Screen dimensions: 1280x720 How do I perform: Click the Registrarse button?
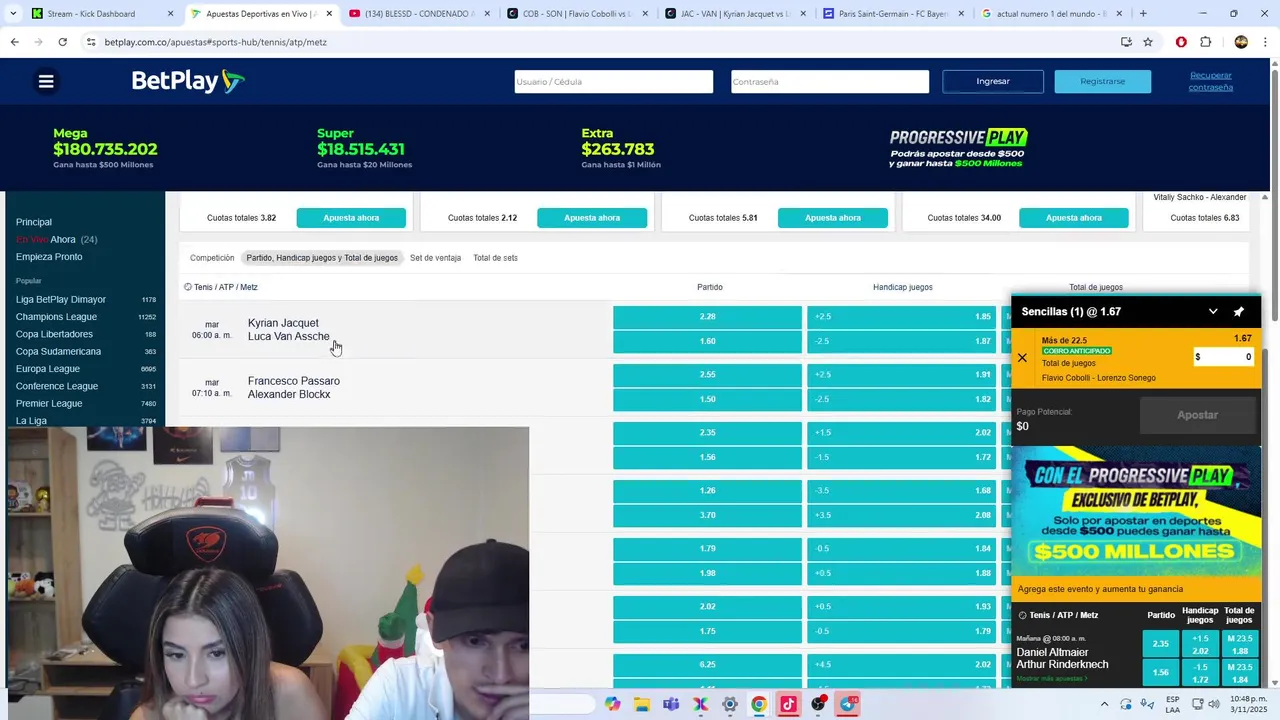1102,82
